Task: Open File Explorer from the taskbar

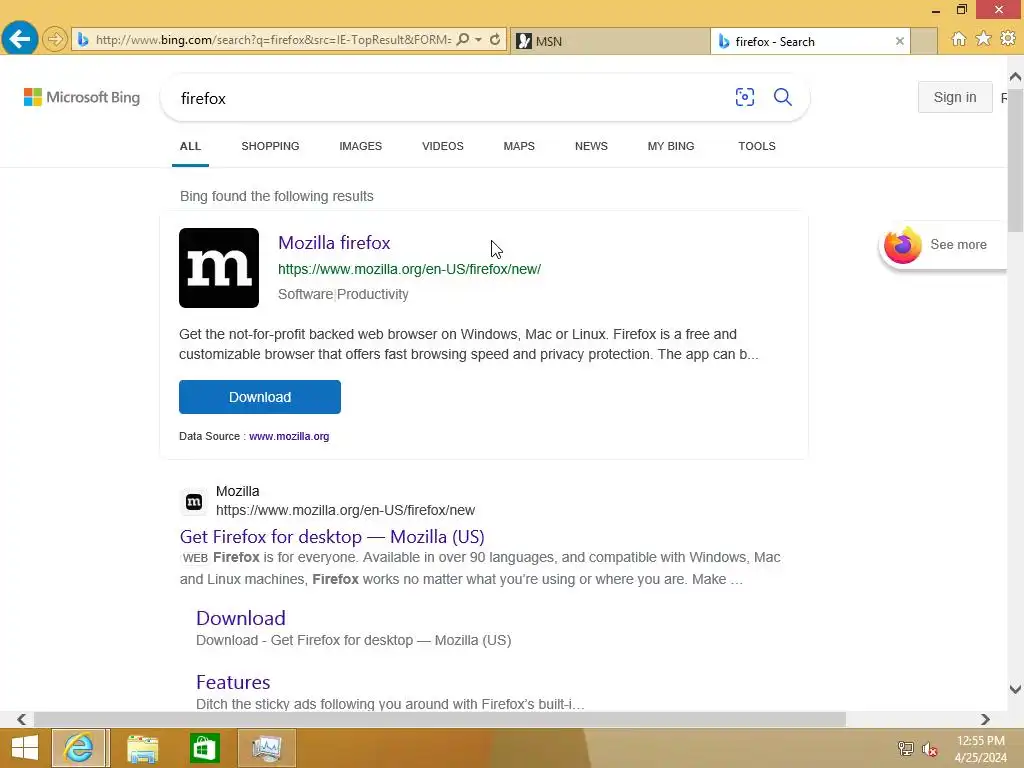Action: click(142, 748)
